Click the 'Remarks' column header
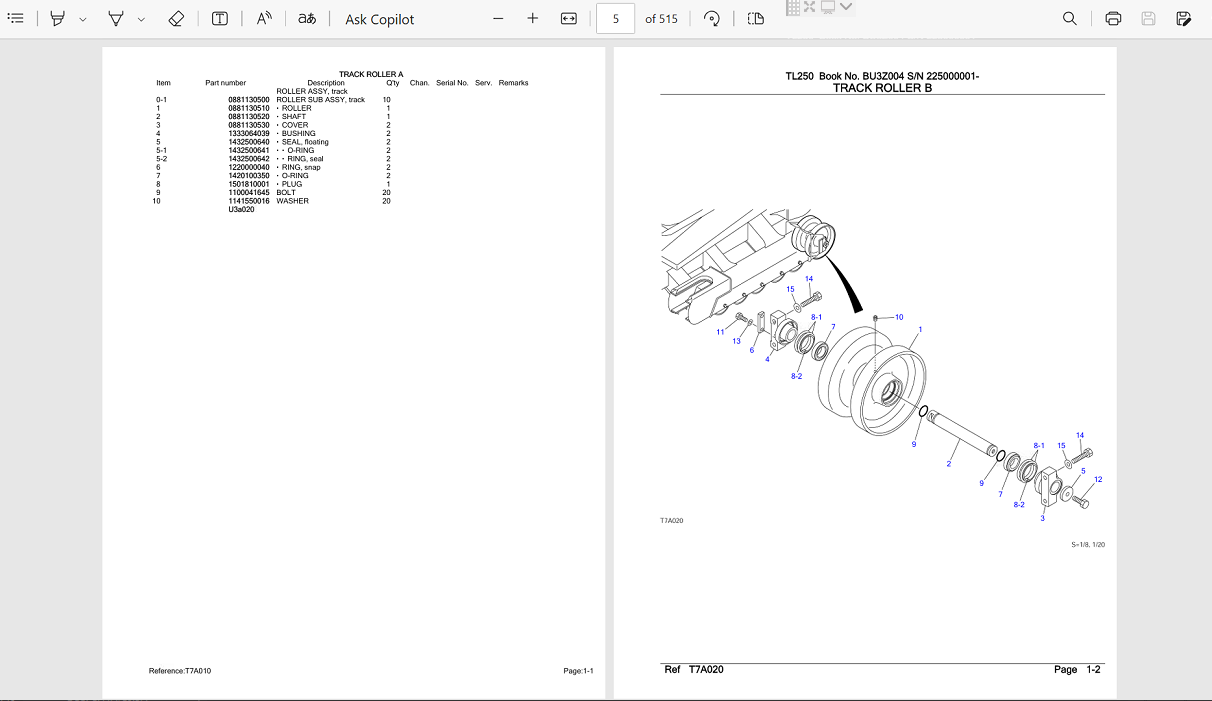Screen dimensions: 1212x701 point(513,83)
